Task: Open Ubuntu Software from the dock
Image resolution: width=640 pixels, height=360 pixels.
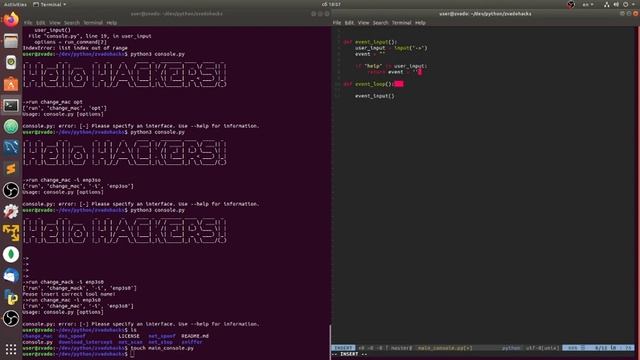Action: 11,84
